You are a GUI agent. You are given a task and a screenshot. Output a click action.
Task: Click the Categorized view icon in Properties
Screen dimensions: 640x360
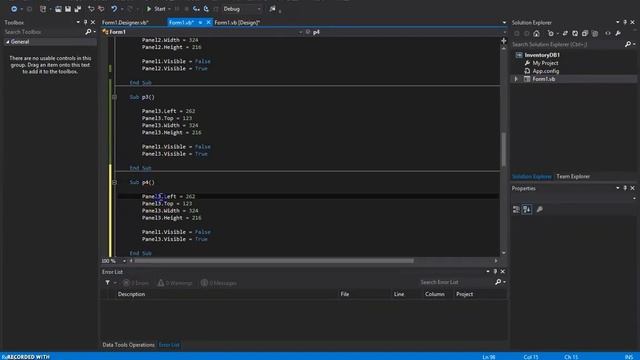516,209
